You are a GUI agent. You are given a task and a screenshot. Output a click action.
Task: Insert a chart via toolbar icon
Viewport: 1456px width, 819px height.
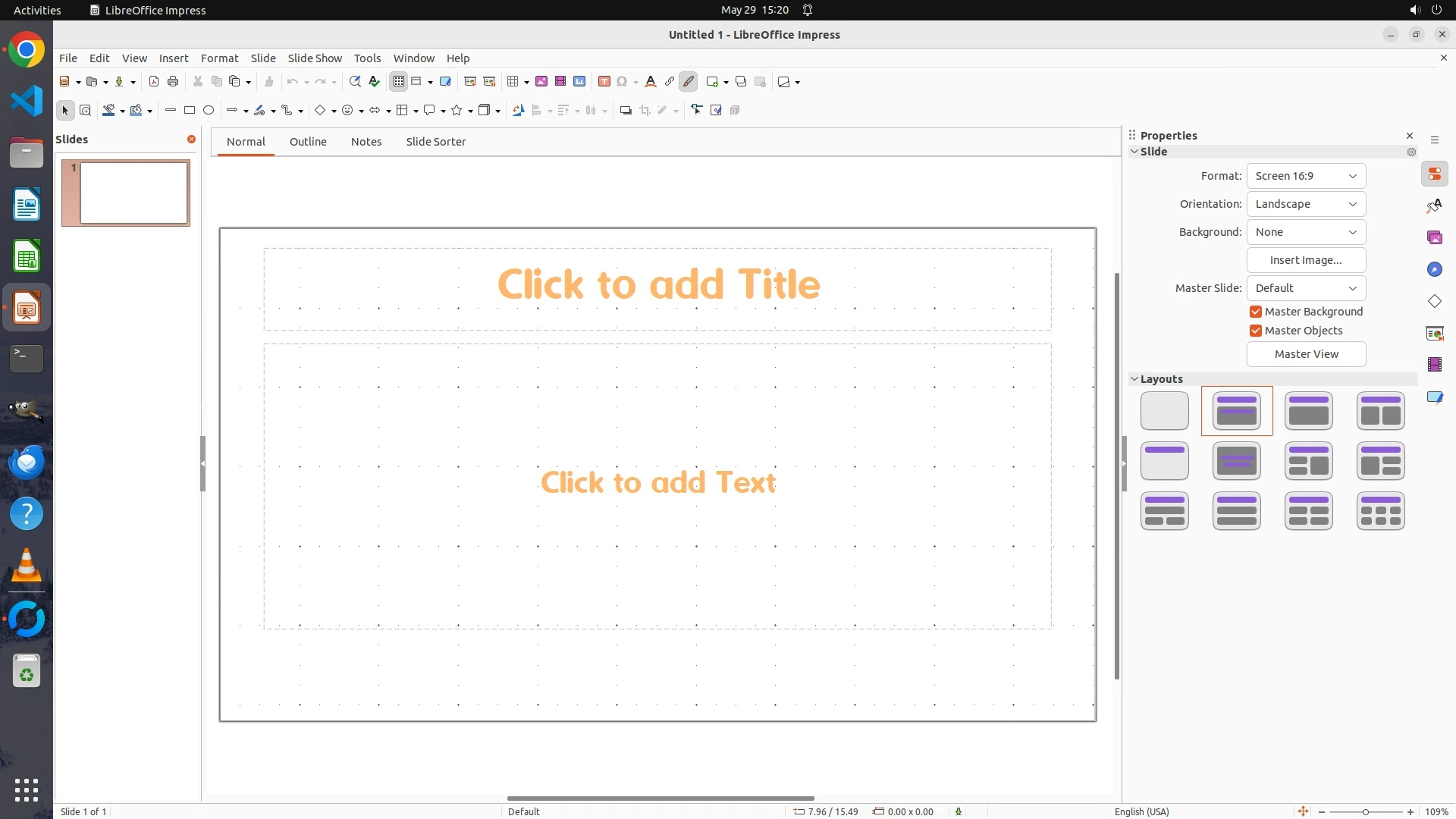pyautogui.click(x=579, y=82)
